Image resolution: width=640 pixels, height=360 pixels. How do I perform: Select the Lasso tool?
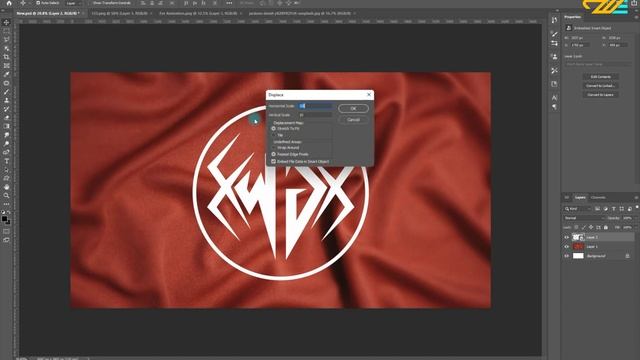point(6,40)
